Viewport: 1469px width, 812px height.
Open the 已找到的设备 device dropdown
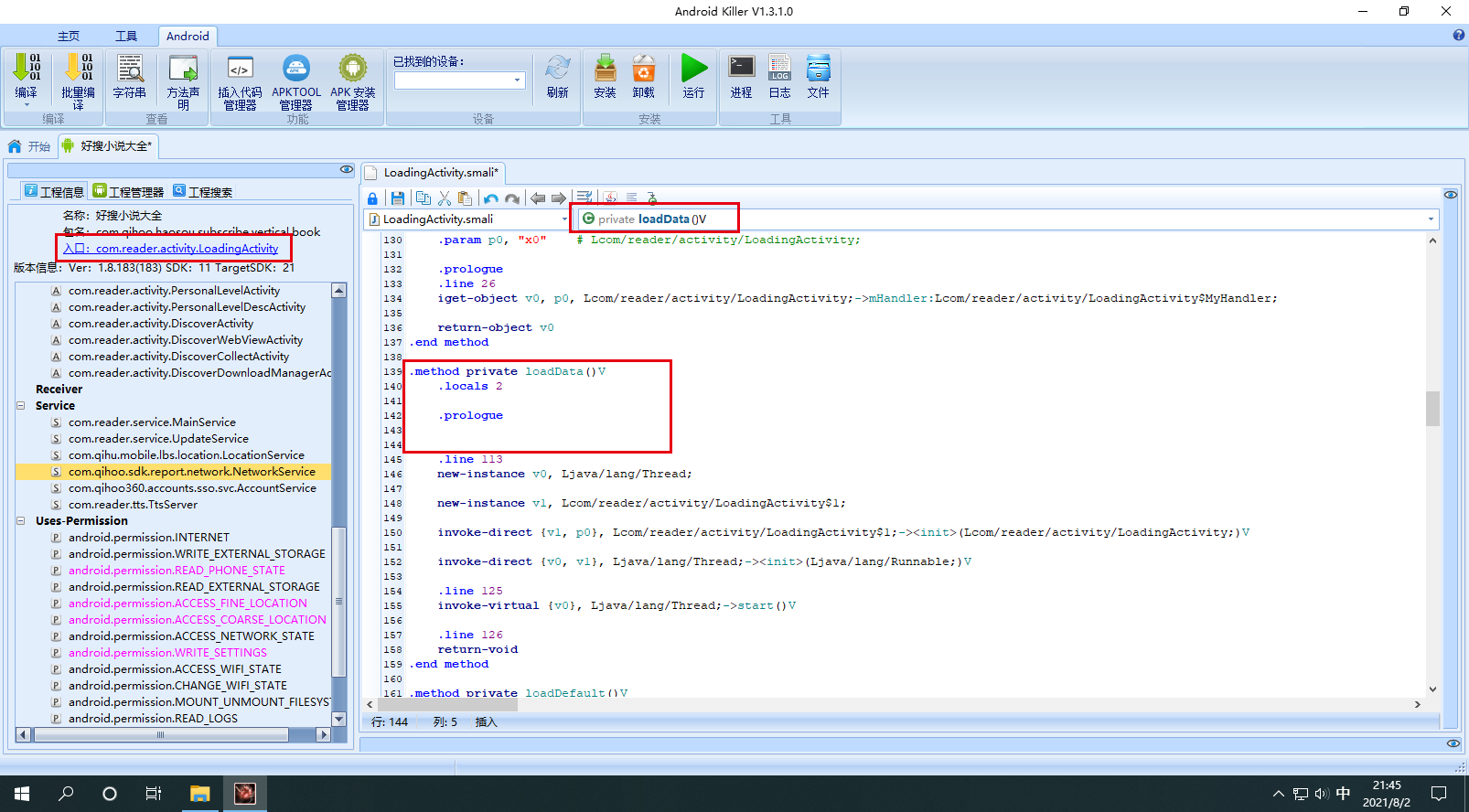[517, 80]
